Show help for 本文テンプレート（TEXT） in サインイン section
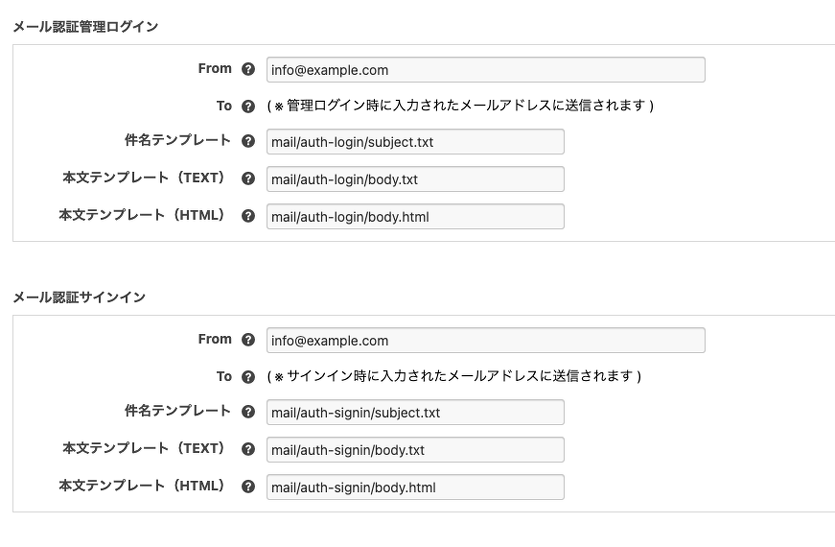The height and width of the screenshot is (547, 835). coord(249,449)
